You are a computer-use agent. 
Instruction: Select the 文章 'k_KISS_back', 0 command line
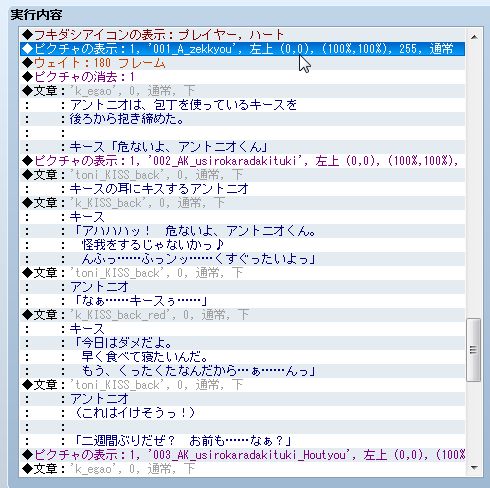pyautogui.click(x=243, y=203)
